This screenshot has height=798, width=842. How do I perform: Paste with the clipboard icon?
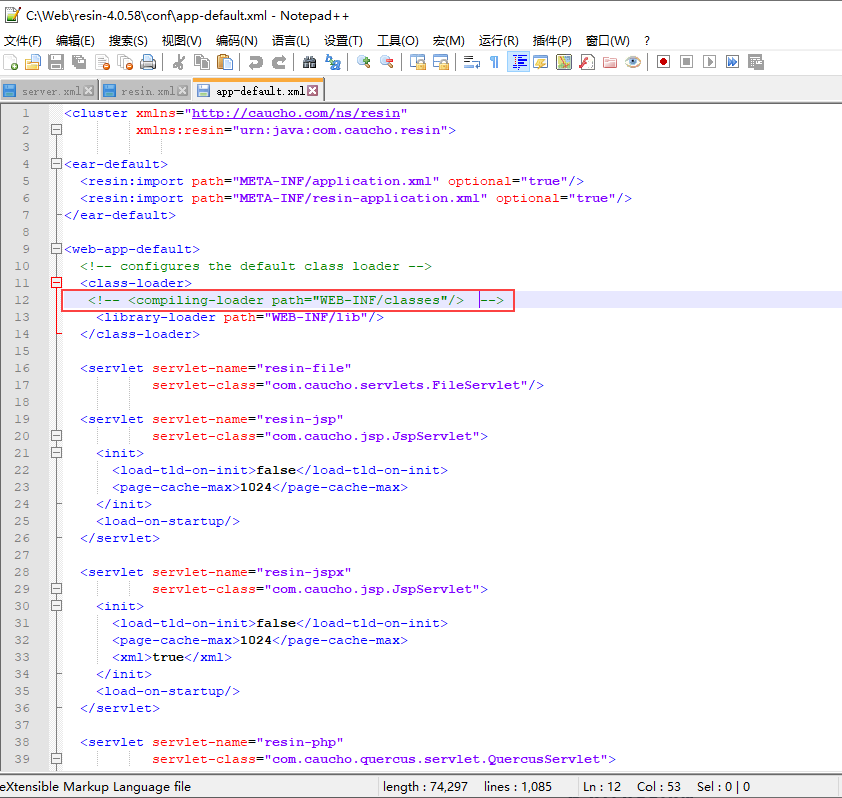225,62
